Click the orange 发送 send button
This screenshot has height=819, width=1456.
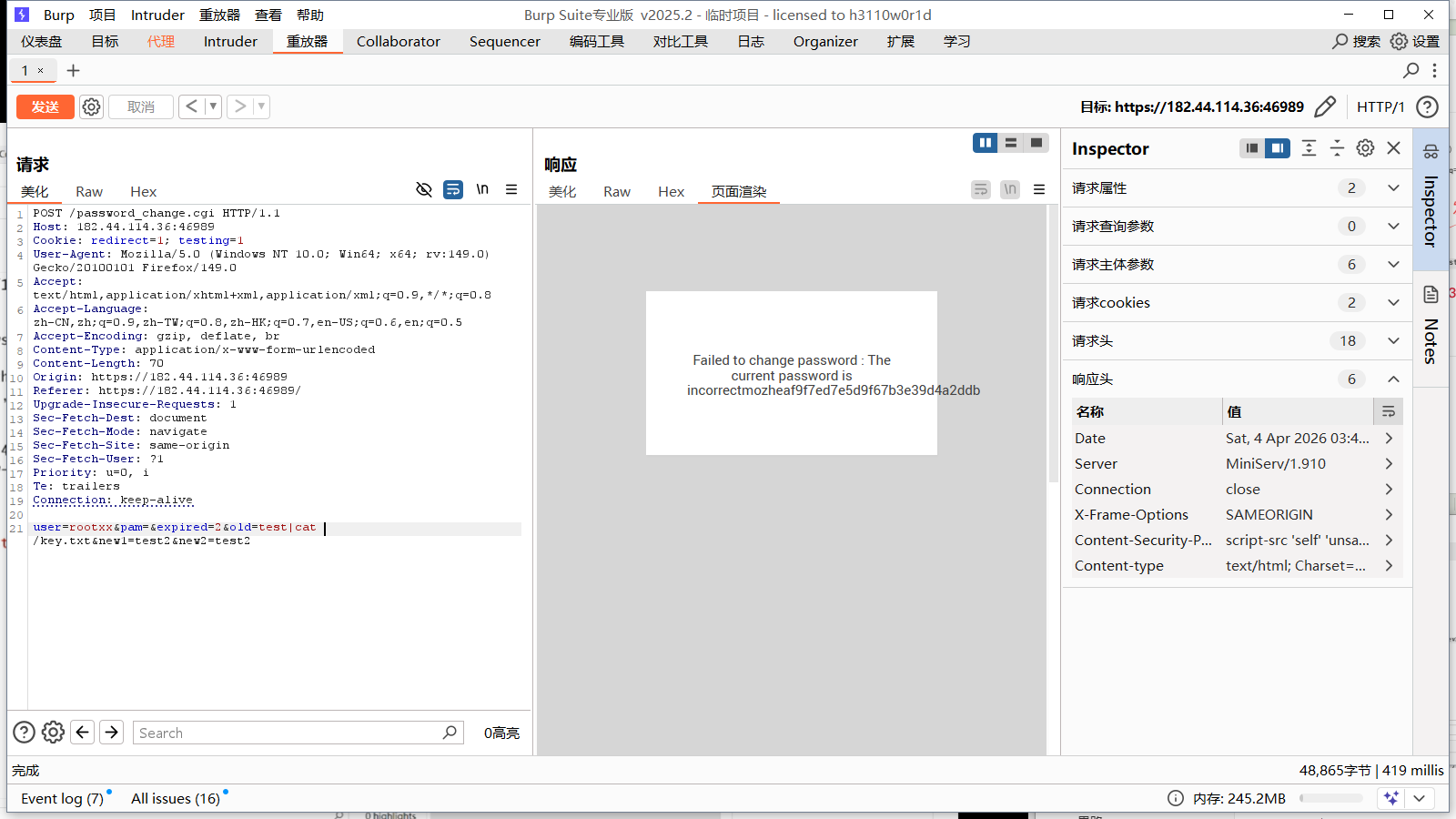coord(45,106)
